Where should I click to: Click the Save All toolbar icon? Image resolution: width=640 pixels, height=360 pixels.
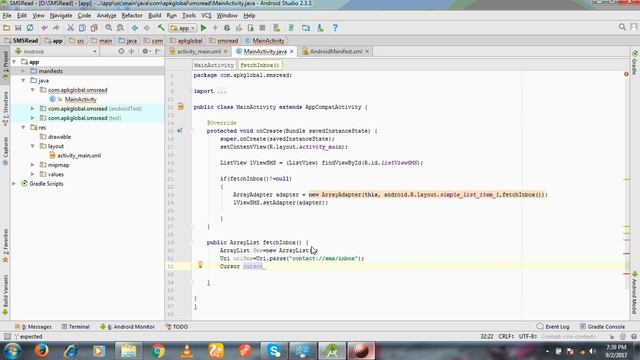[18, 28]
